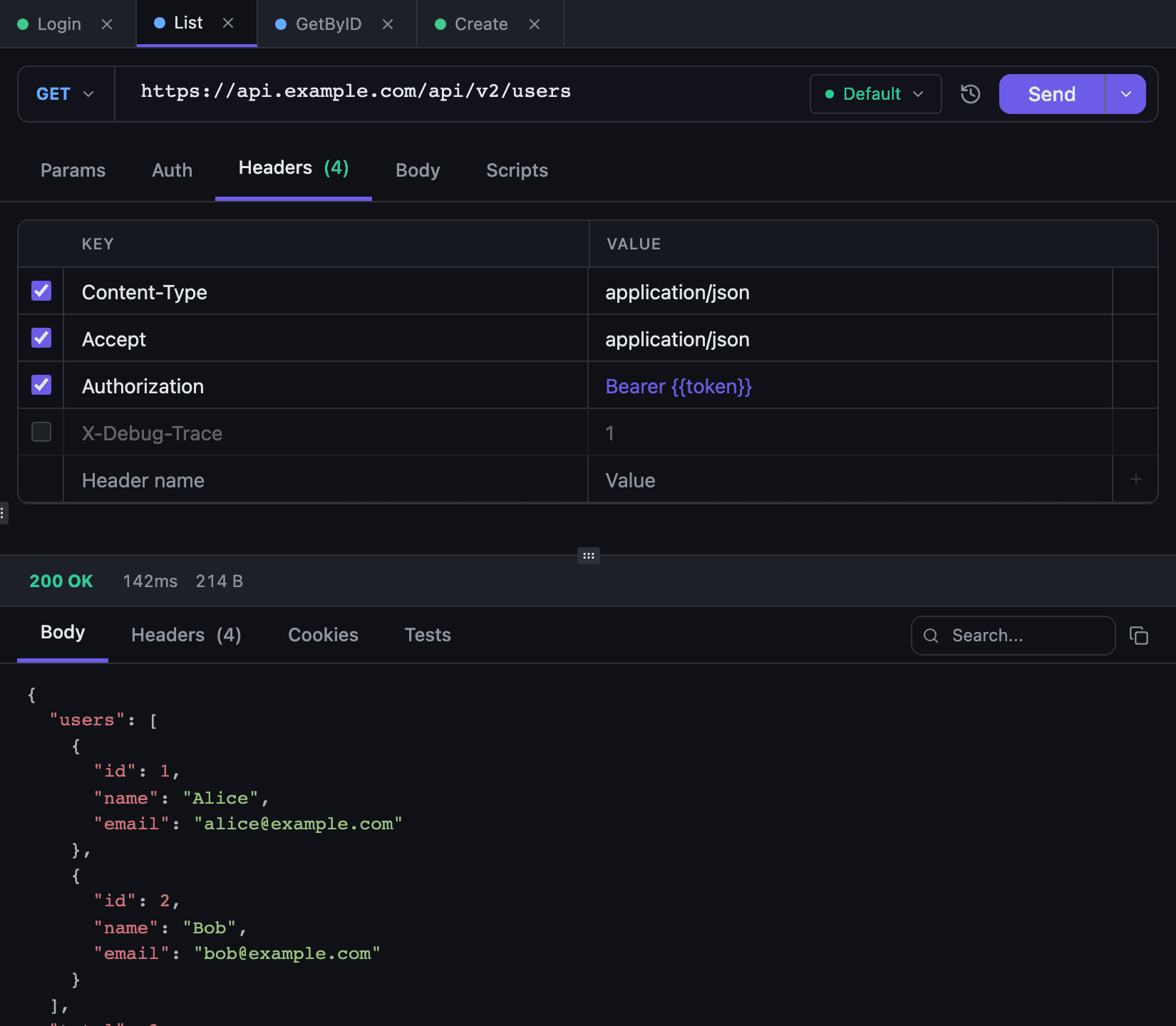Disable the Authorization header checkbox
This screenshot has height=1026, width=1176.
[x=41, y=385]
